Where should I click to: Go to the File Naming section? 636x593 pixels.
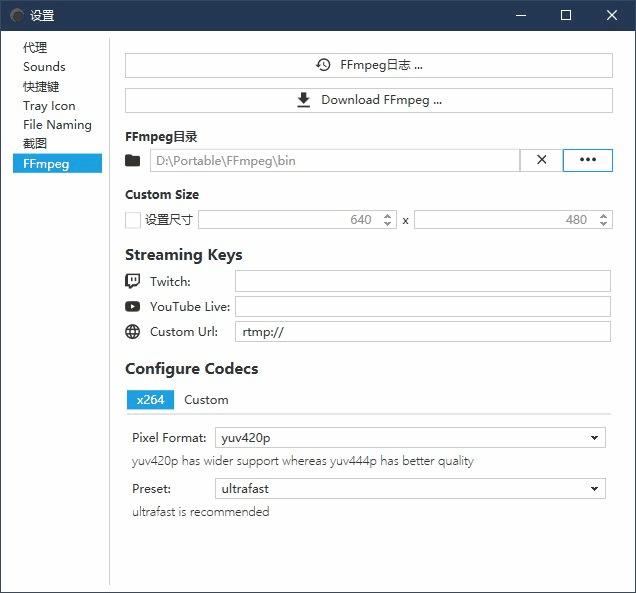pyautogui.click(x=57, y=125)
